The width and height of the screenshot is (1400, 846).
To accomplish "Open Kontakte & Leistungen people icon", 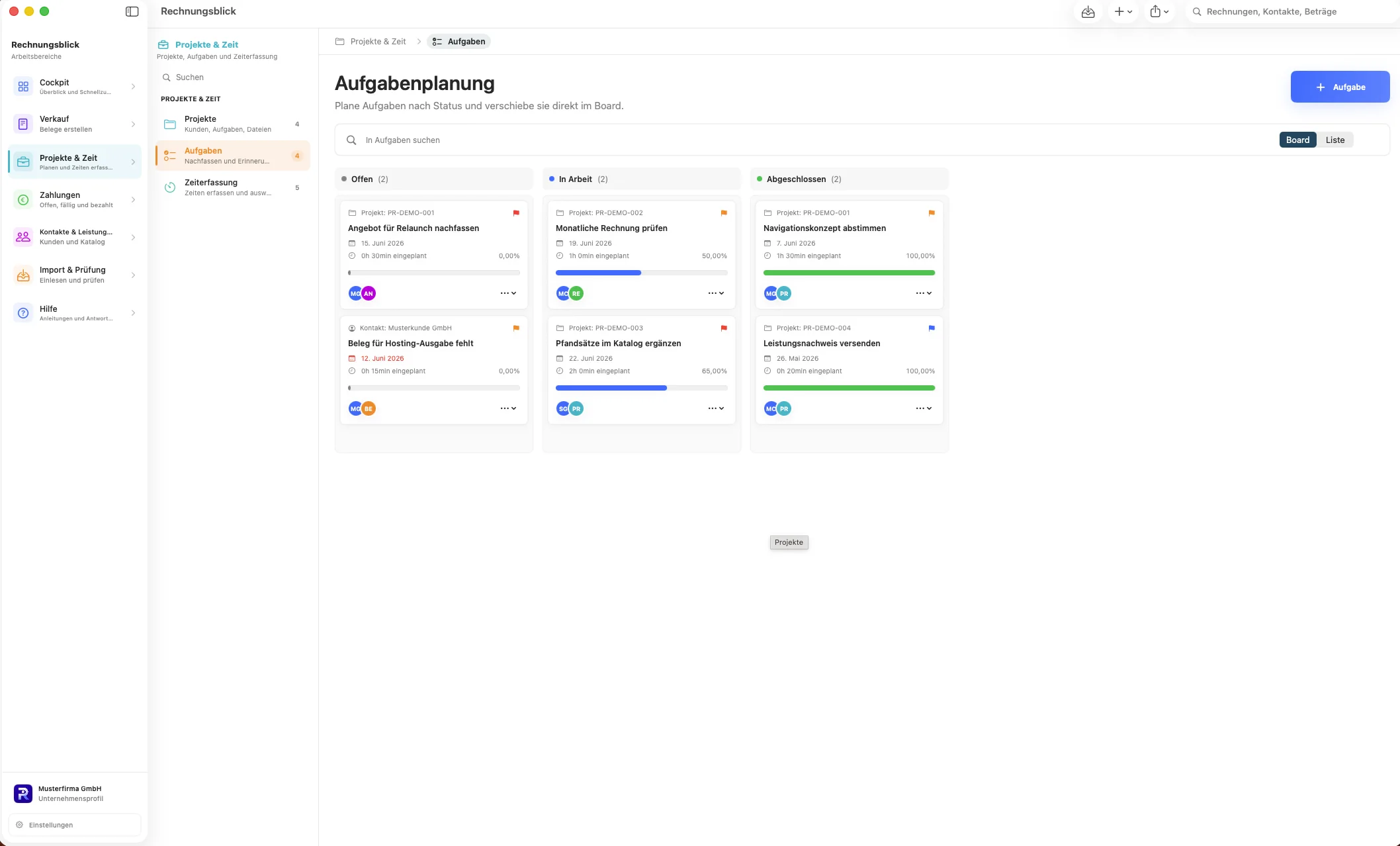I will pos(23,237).
